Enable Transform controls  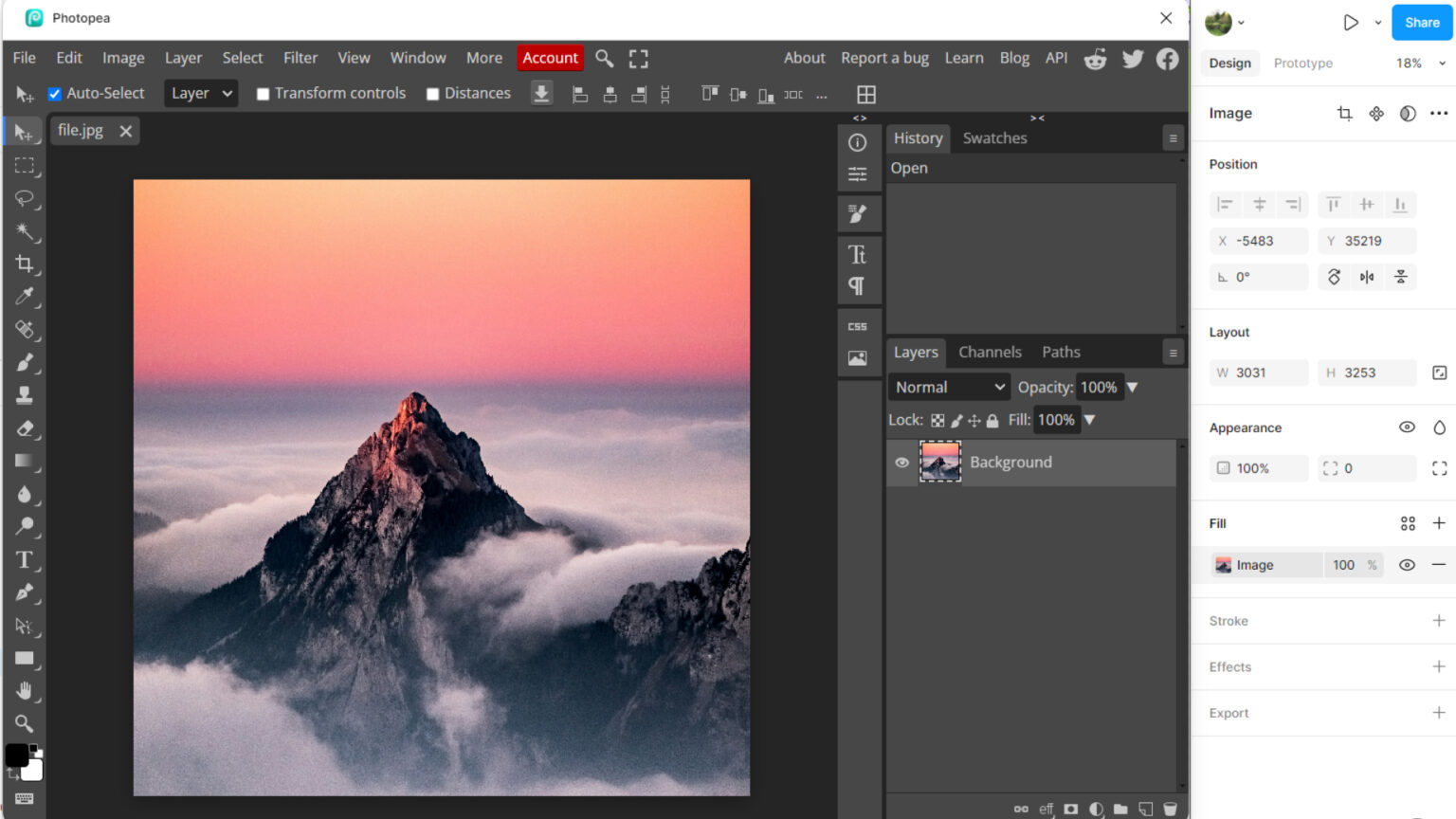coord(263,93)
